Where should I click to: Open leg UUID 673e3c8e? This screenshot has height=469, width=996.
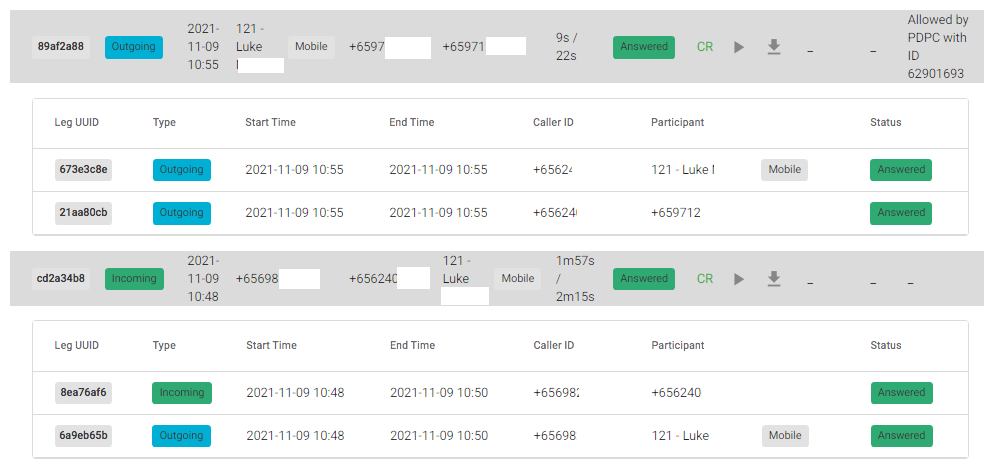pos(83,170)
